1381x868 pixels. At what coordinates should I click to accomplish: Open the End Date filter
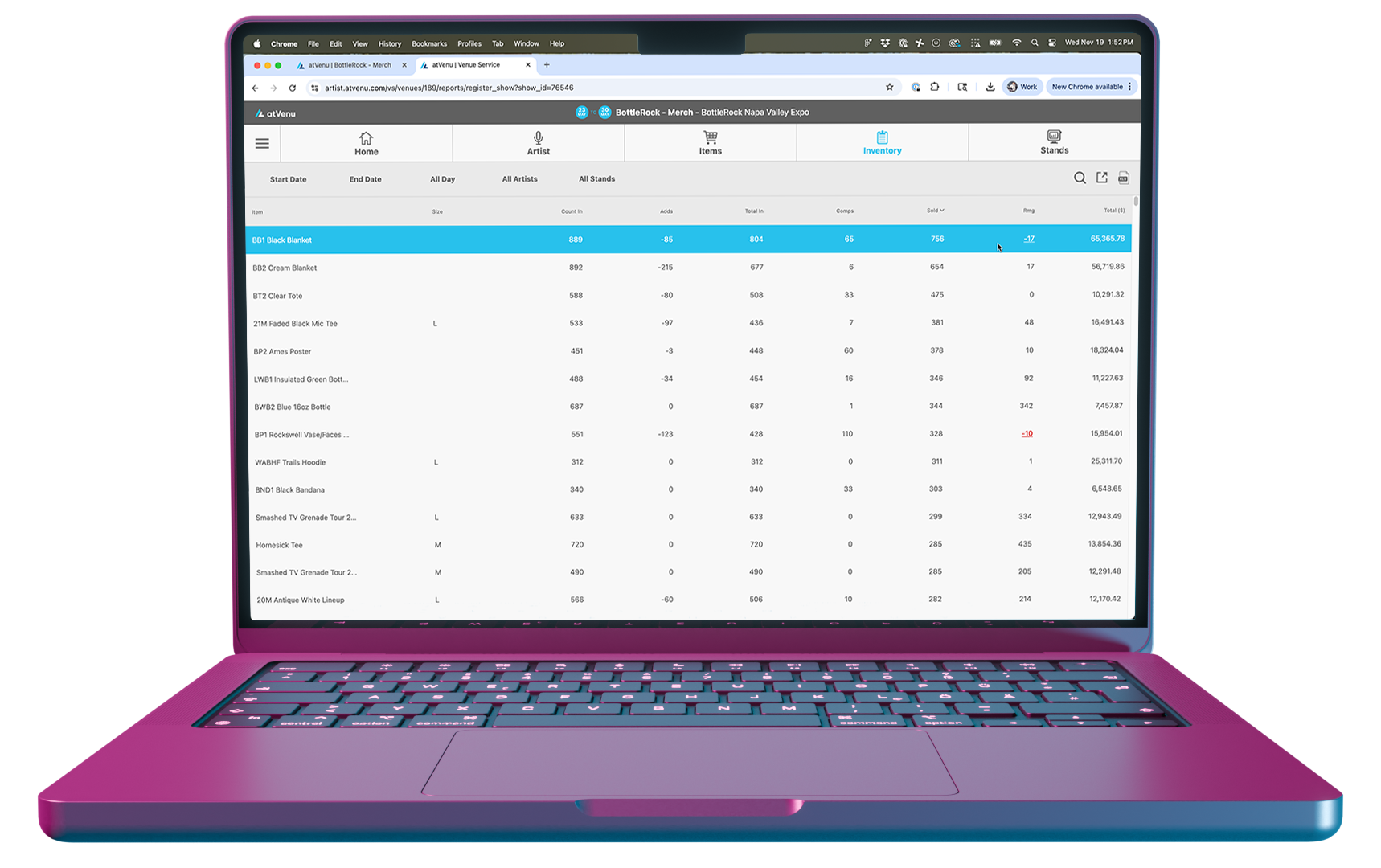pyautogui.click(x=365, y=179)
